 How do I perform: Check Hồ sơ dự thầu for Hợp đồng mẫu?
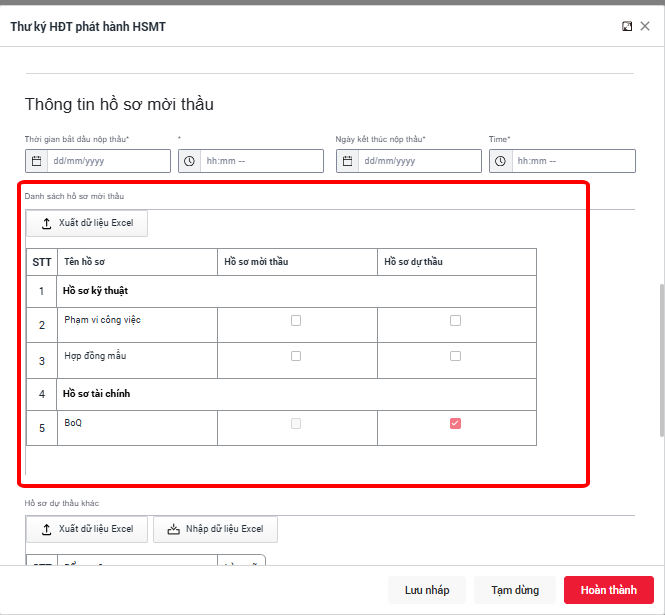456,356
